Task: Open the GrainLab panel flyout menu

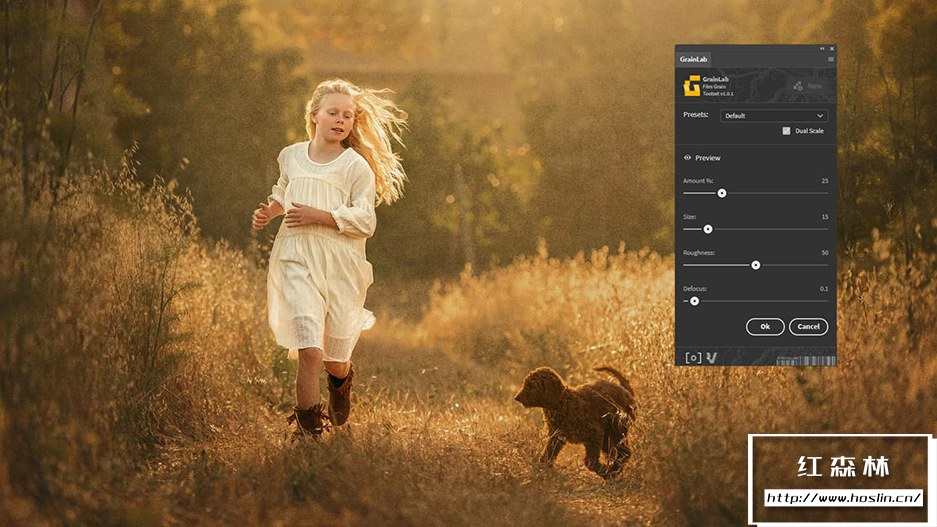Action: (x=830, y=59)
